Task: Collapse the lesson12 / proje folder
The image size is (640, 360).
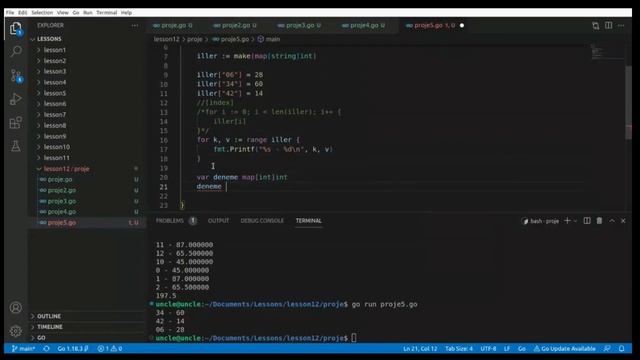Action: coord(66,169)
